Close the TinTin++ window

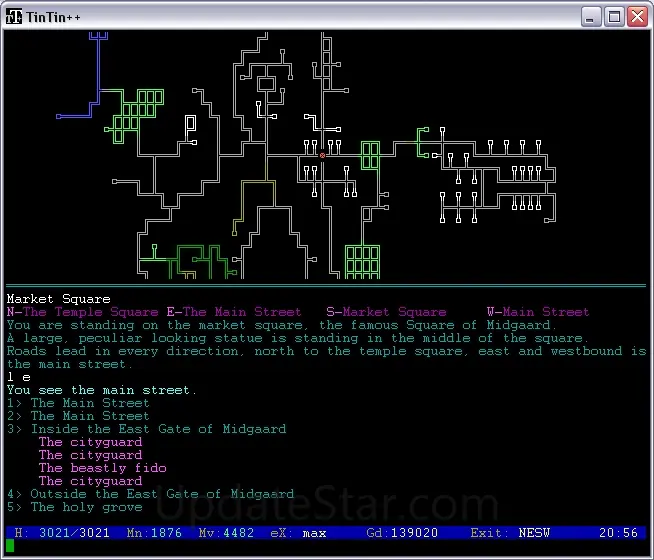click(637, 15)
